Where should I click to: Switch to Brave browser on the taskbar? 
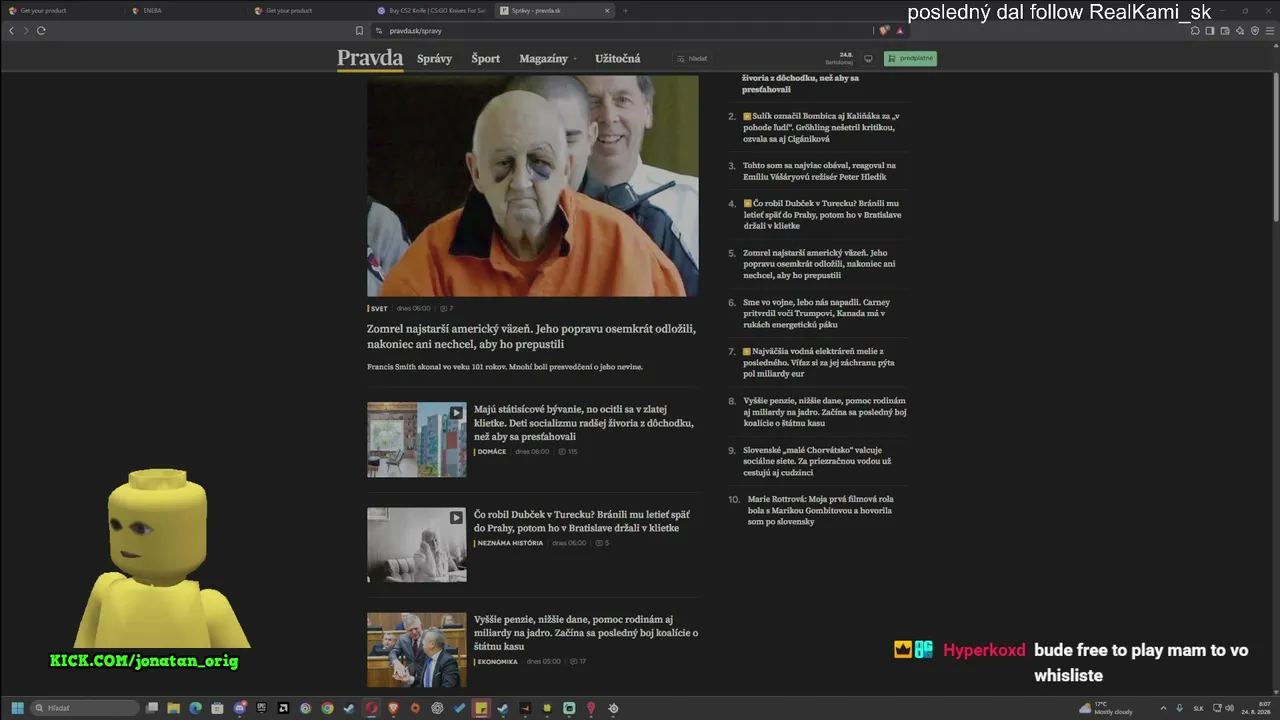coord(393,708)
